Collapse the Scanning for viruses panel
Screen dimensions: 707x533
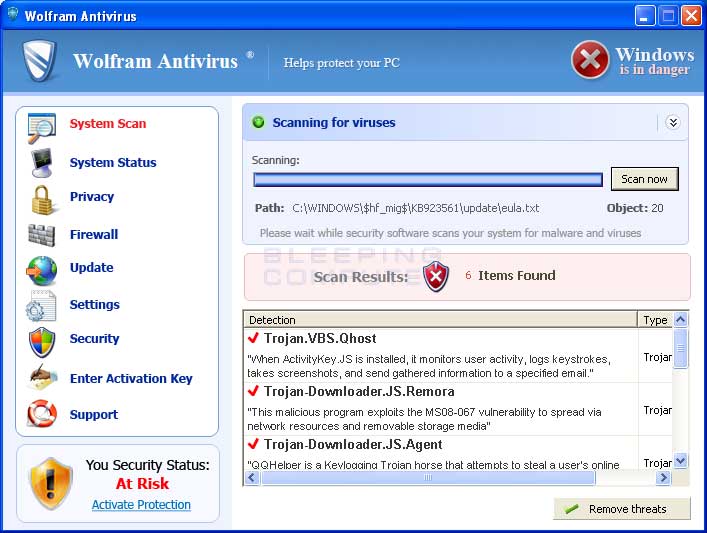pyautogui.click(x=673, y=123)
